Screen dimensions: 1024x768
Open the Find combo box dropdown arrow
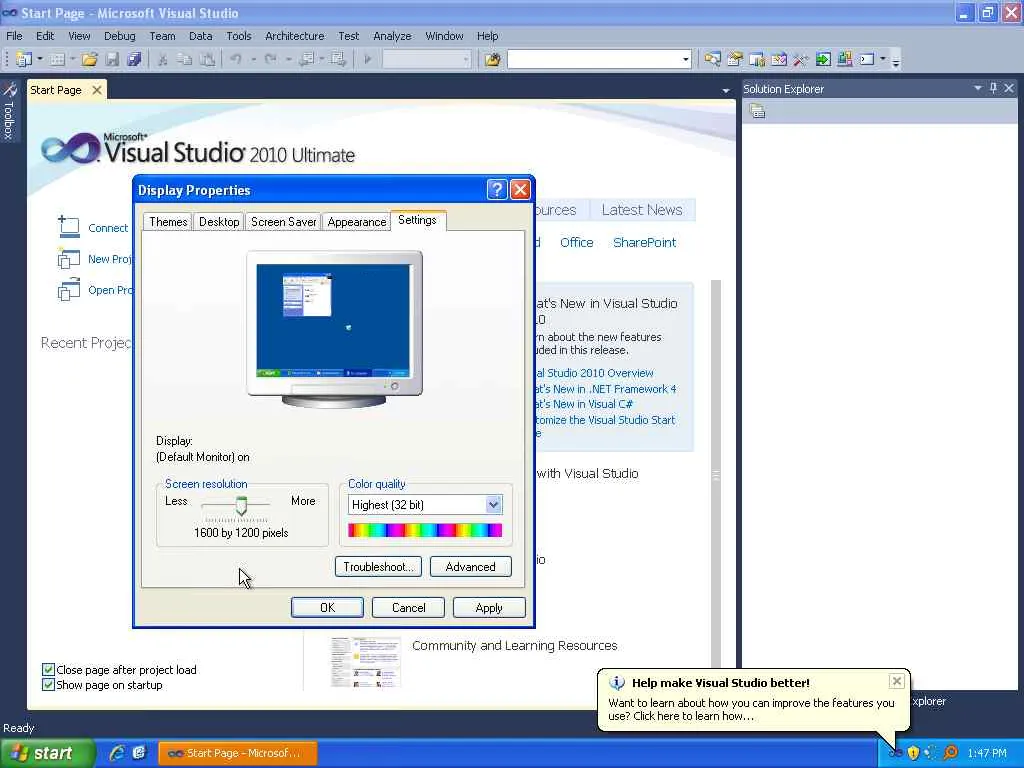point(685,59)
